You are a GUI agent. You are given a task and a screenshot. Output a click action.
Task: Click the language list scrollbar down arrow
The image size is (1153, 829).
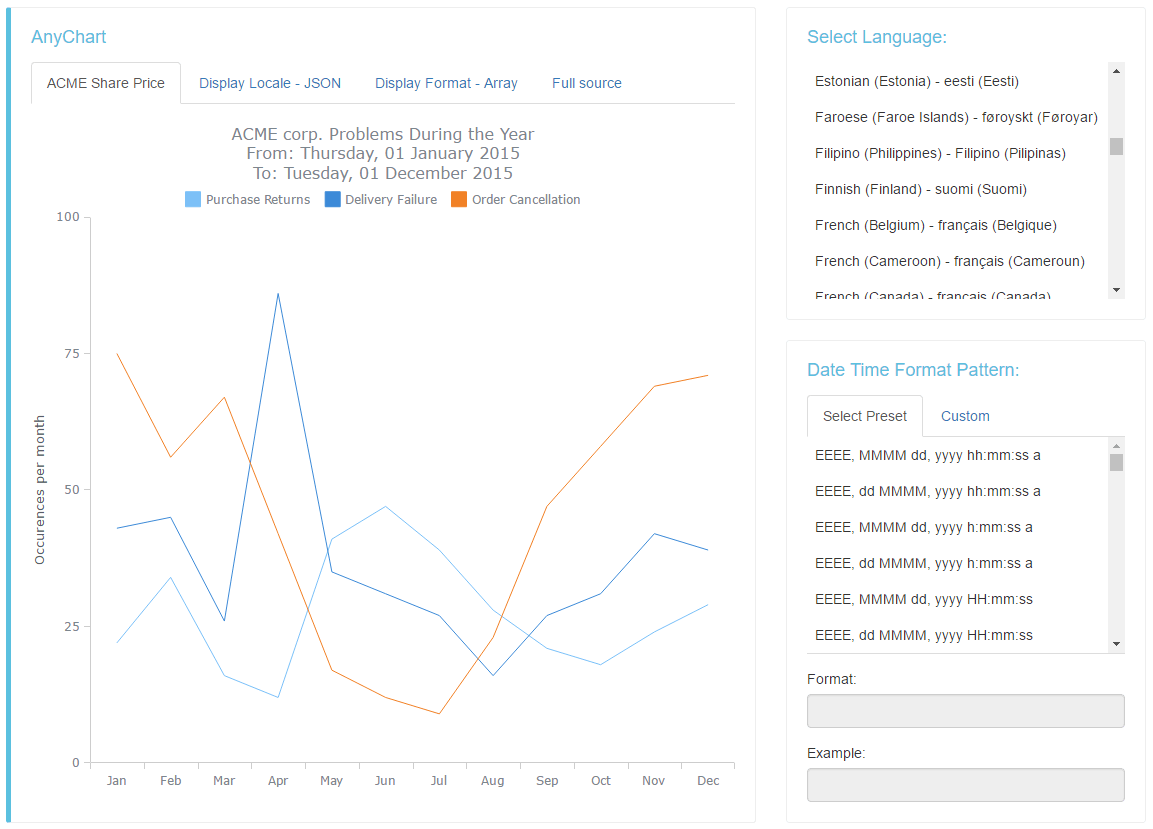tap(1116, 292)
